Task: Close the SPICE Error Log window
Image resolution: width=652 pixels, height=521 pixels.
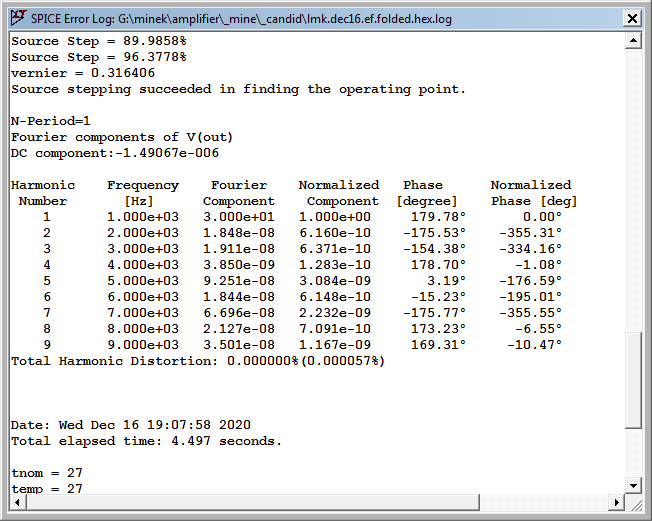Action: (632, 19)
